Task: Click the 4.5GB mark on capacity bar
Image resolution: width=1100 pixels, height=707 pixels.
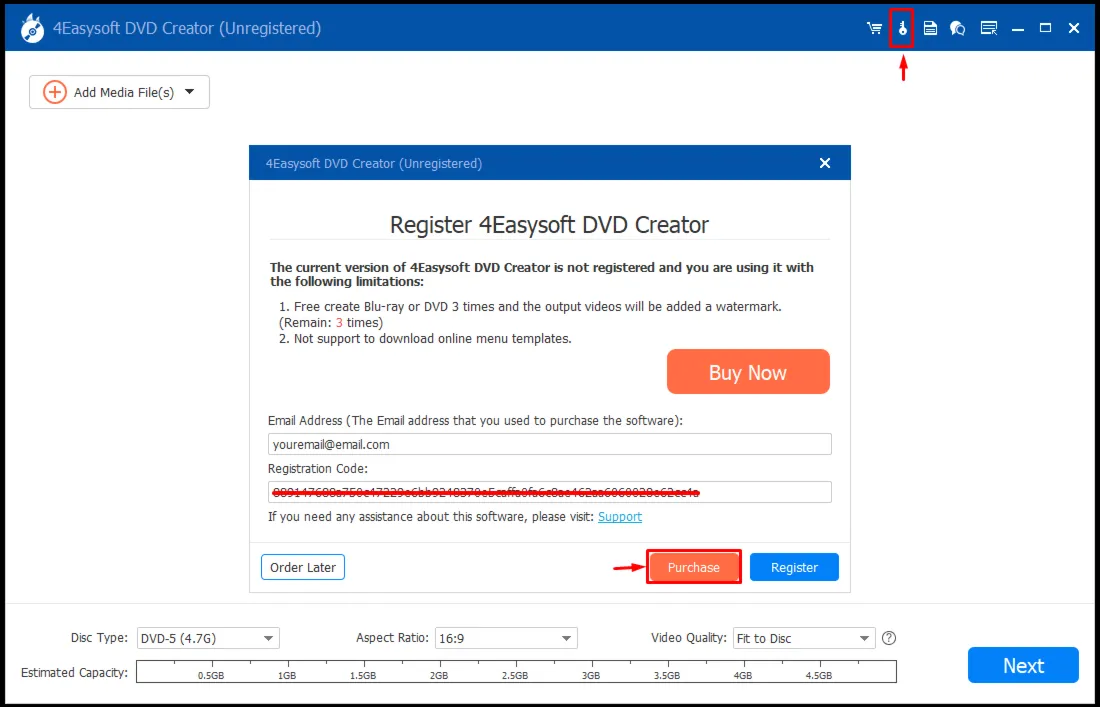Action: point(819,675)
